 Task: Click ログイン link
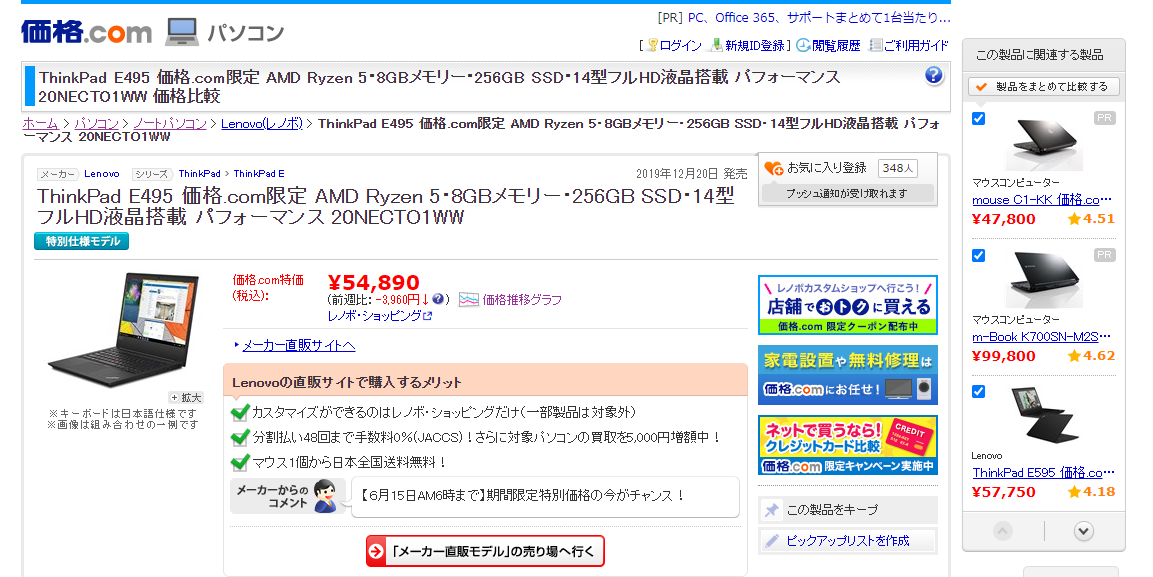(x=680, y=46)
